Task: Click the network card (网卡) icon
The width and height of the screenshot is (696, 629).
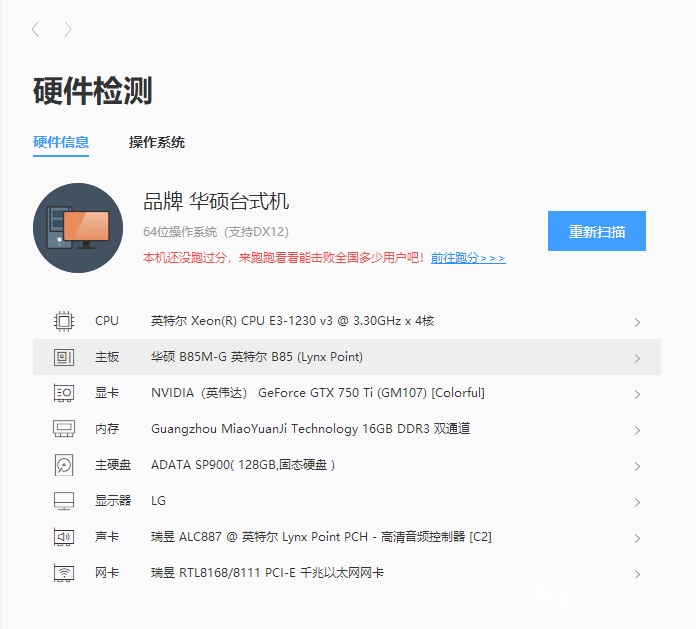Action: point(64,573)
